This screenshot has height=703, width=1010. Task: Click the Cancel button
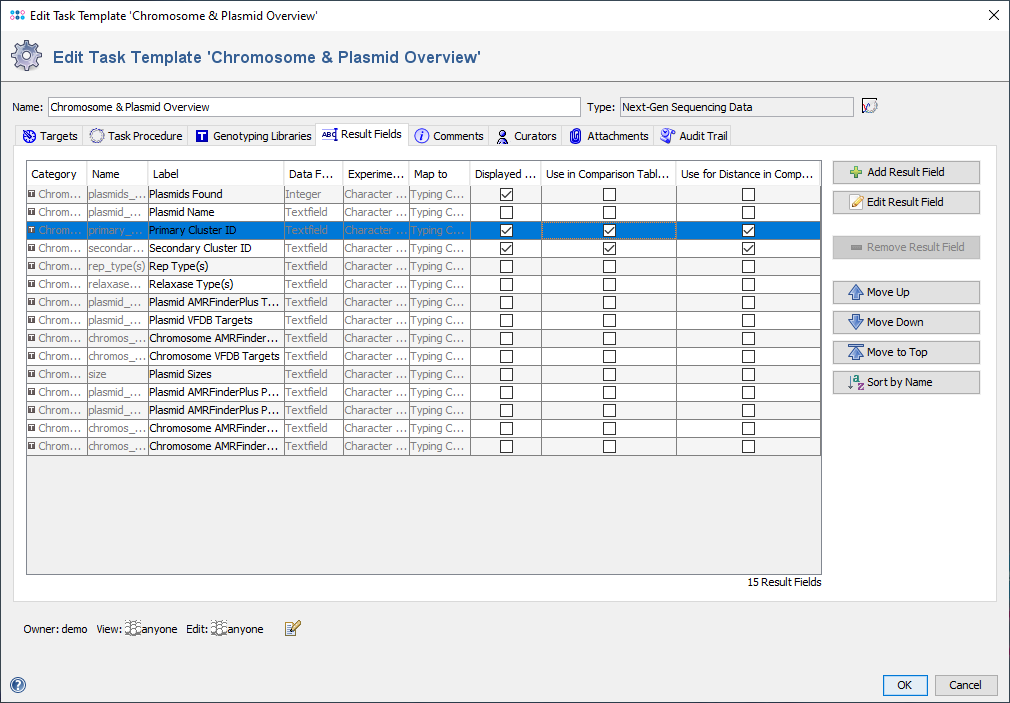[965, 686]
